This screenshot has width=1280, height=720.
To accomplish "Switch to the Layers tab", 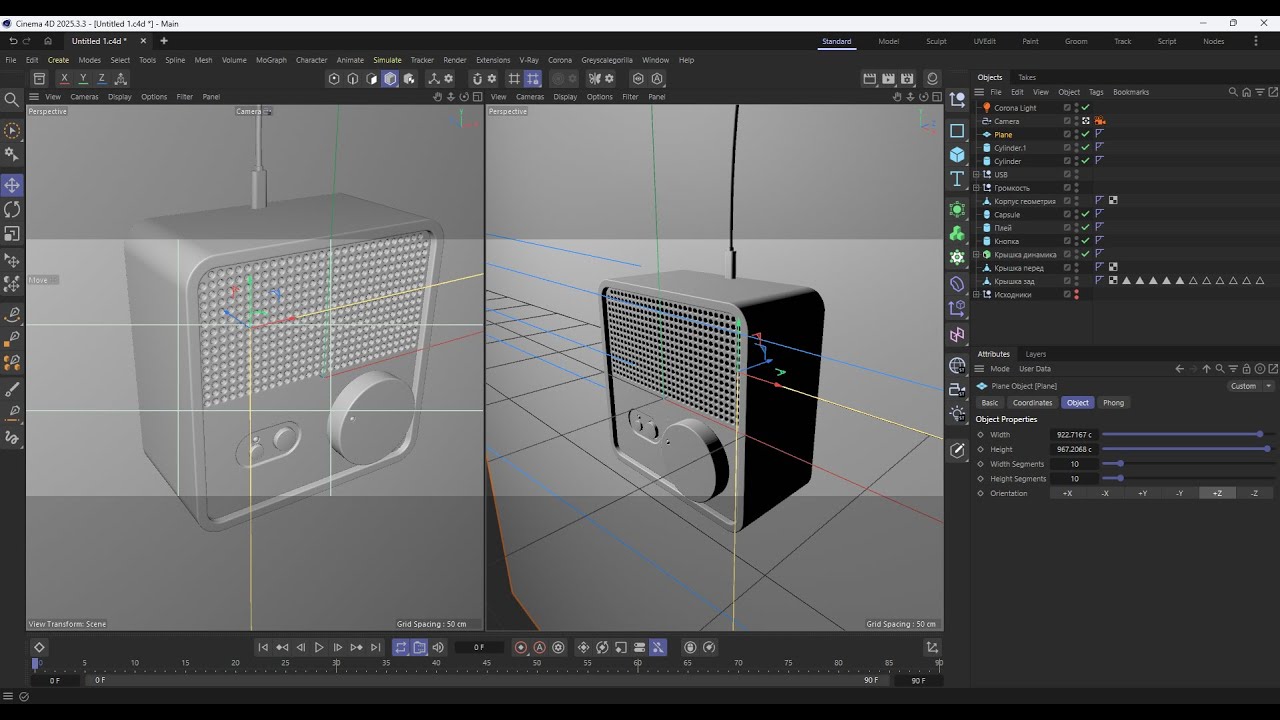I will [x=1036, y=354].
